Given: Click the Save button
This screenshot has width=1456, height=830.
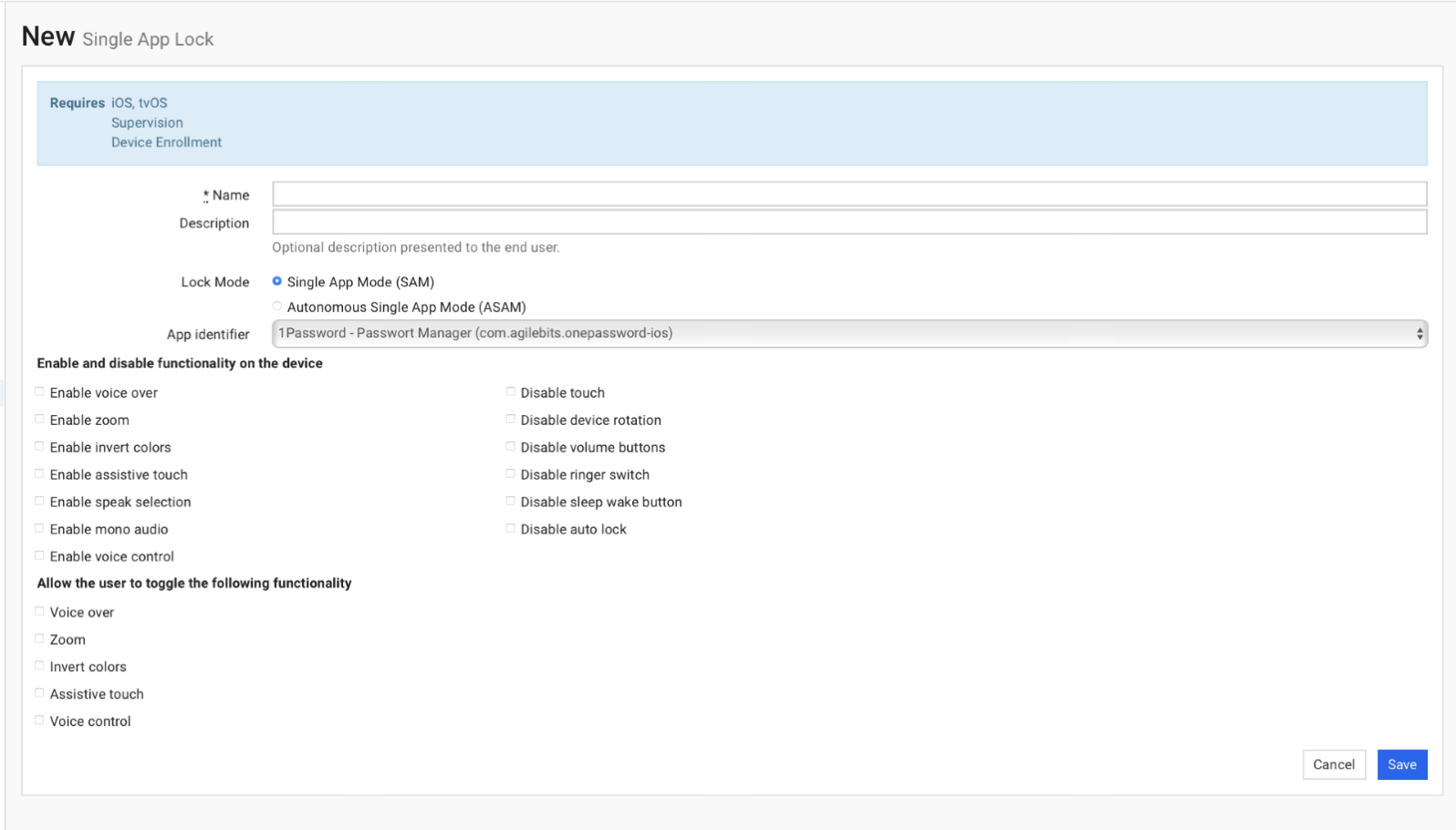Looking at the screenshot, I should pyautogui.click(x=1402, y=764).
